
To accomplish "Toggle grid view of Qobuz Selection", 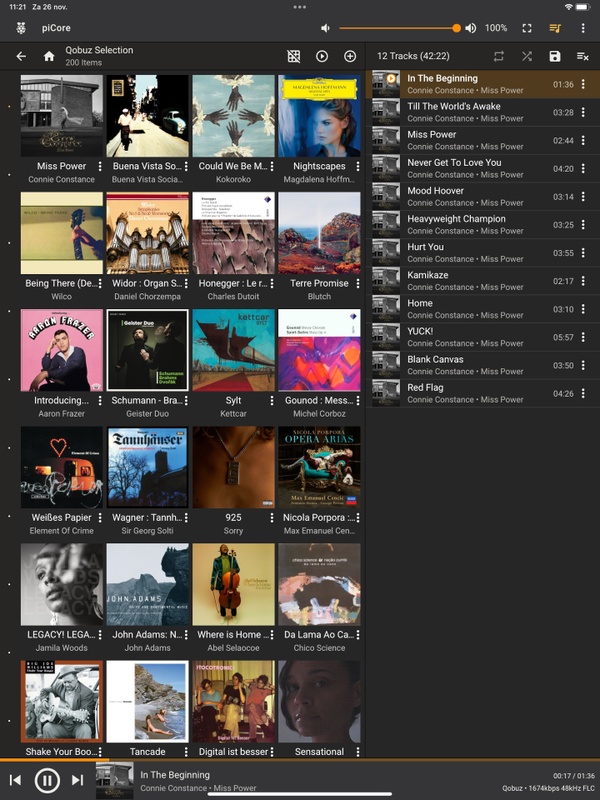I will click(294, 56).
